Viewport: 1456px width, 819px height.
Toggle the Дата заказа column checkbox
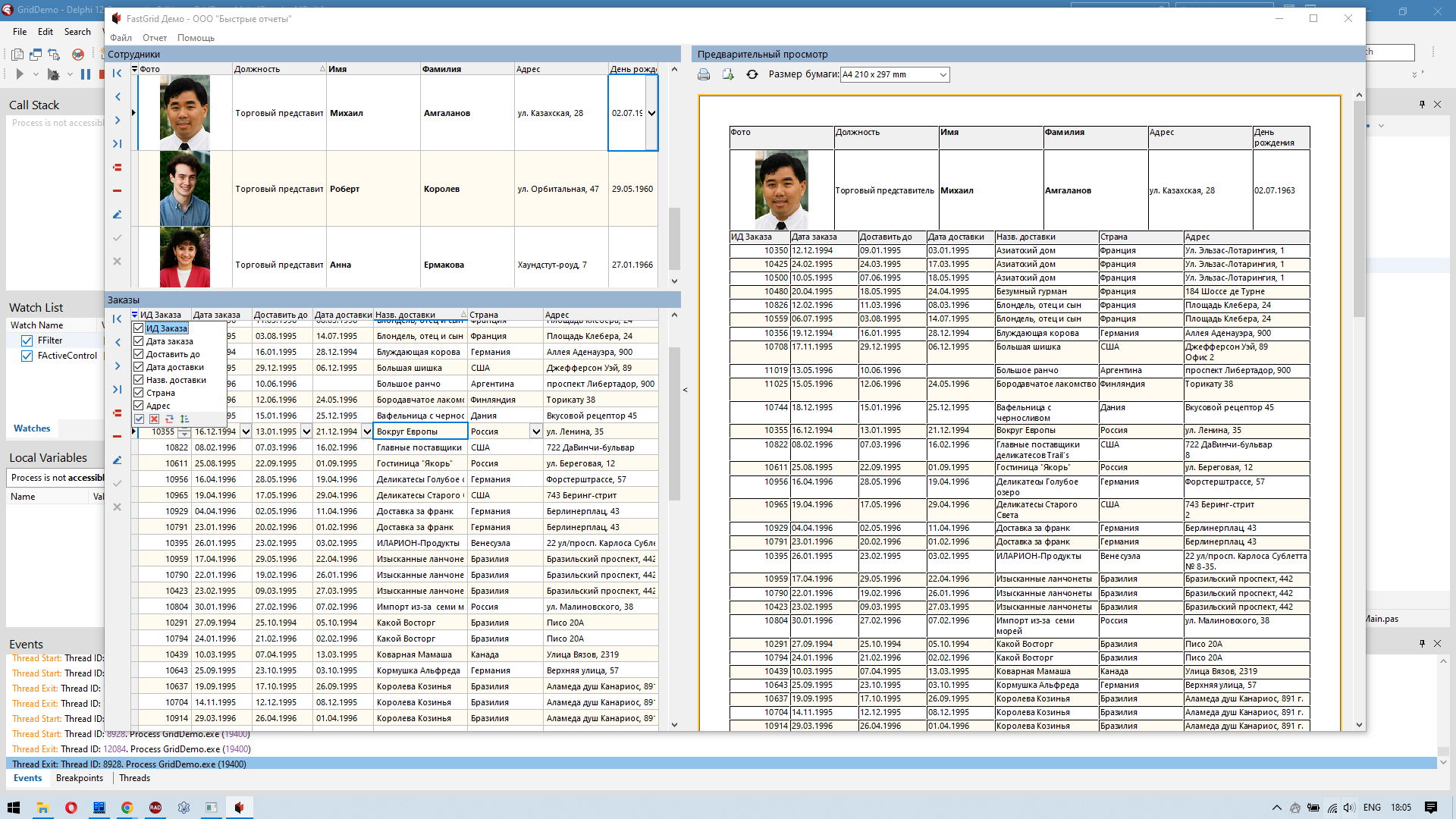pos(139,341)
